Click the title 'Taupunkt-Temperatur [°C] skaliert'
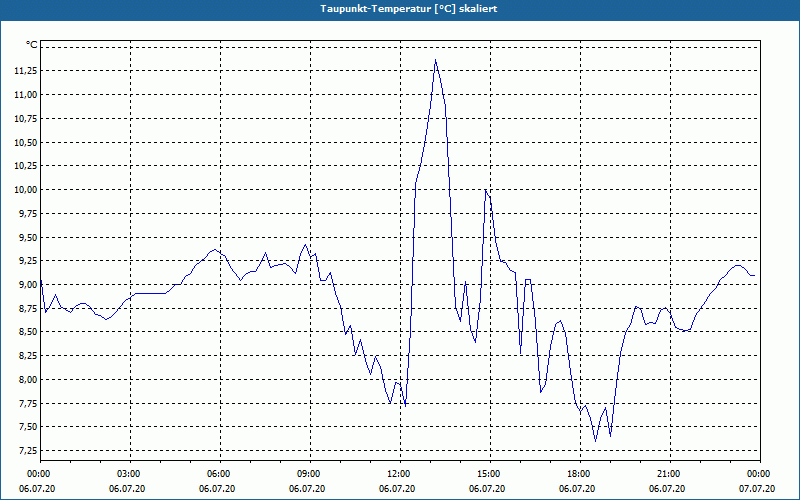 pyautogui.click(x=409, y=9)
